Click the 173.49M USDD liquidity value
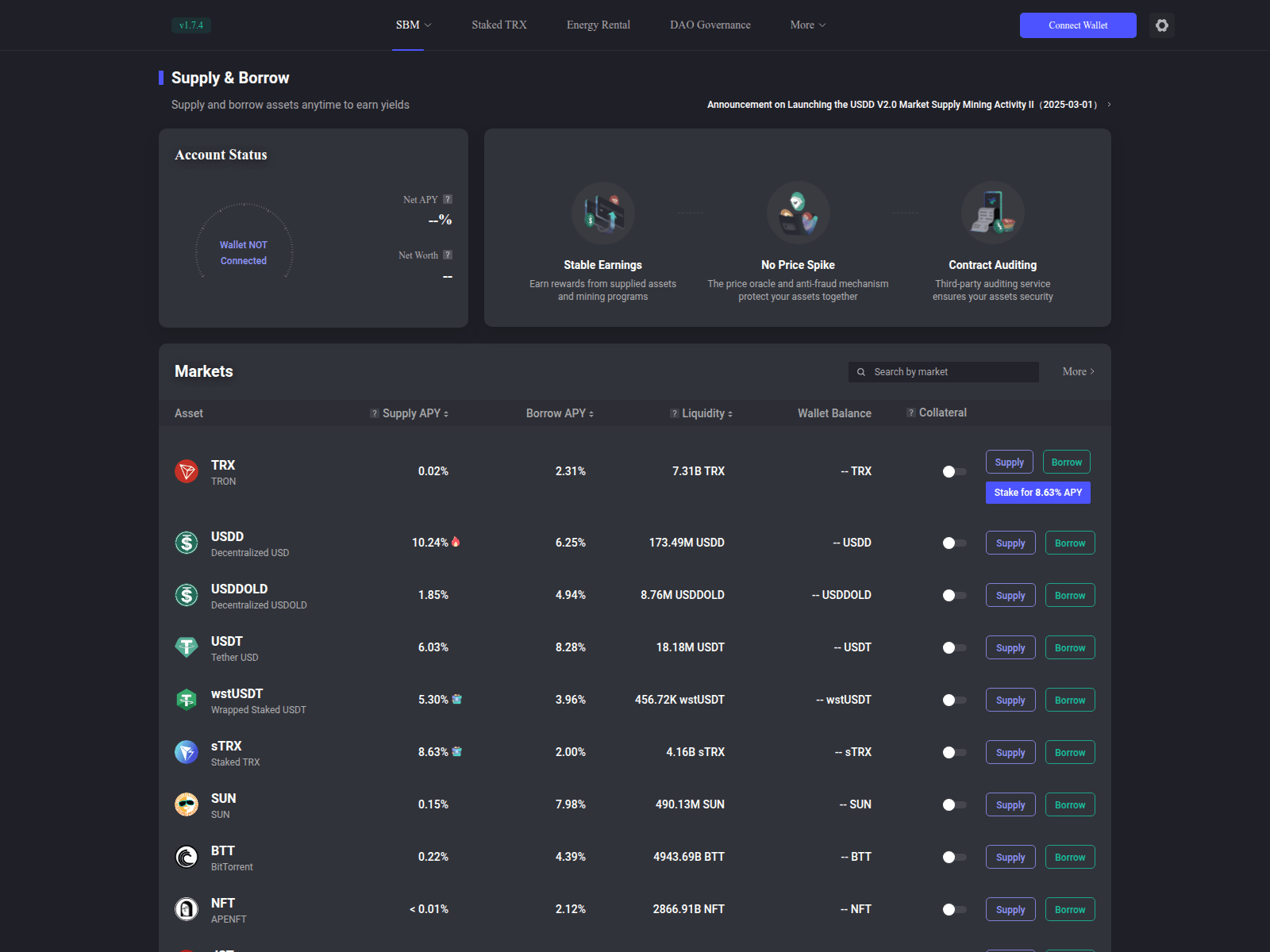Screen dimensions: 1270x952 pos(687,543)
